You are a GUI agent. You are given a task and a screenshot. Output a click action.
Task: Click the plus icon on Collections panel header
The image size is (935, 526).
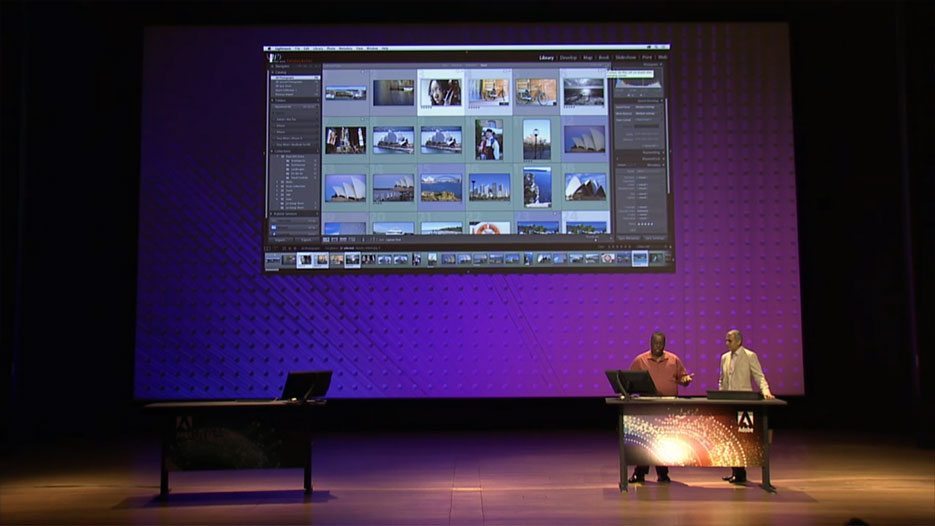click(x=317, y=151)
